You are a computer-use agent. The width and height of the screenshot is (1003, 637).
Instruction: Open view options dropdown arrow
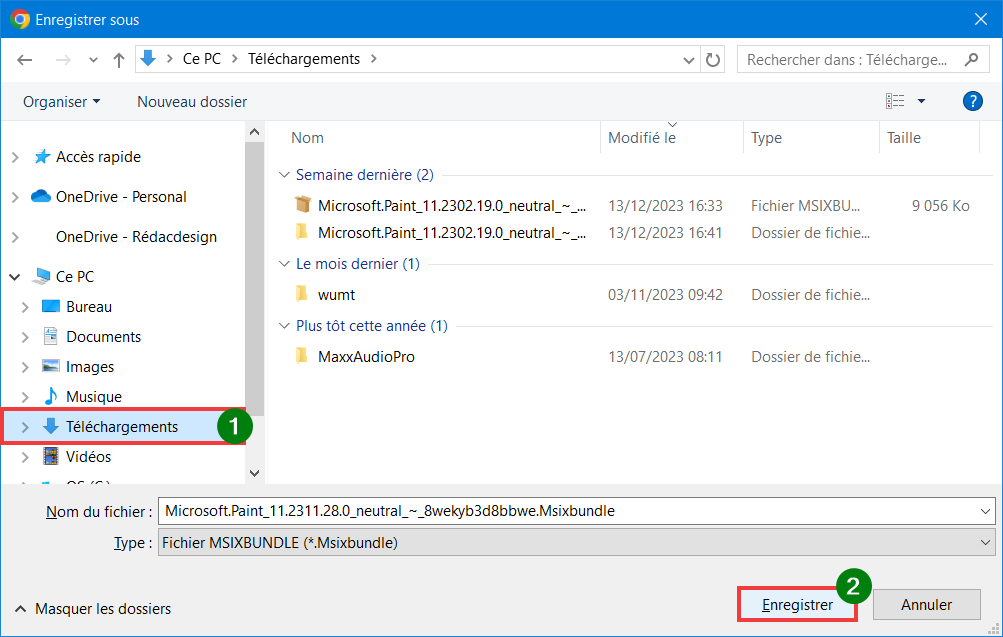click(921, 101)
